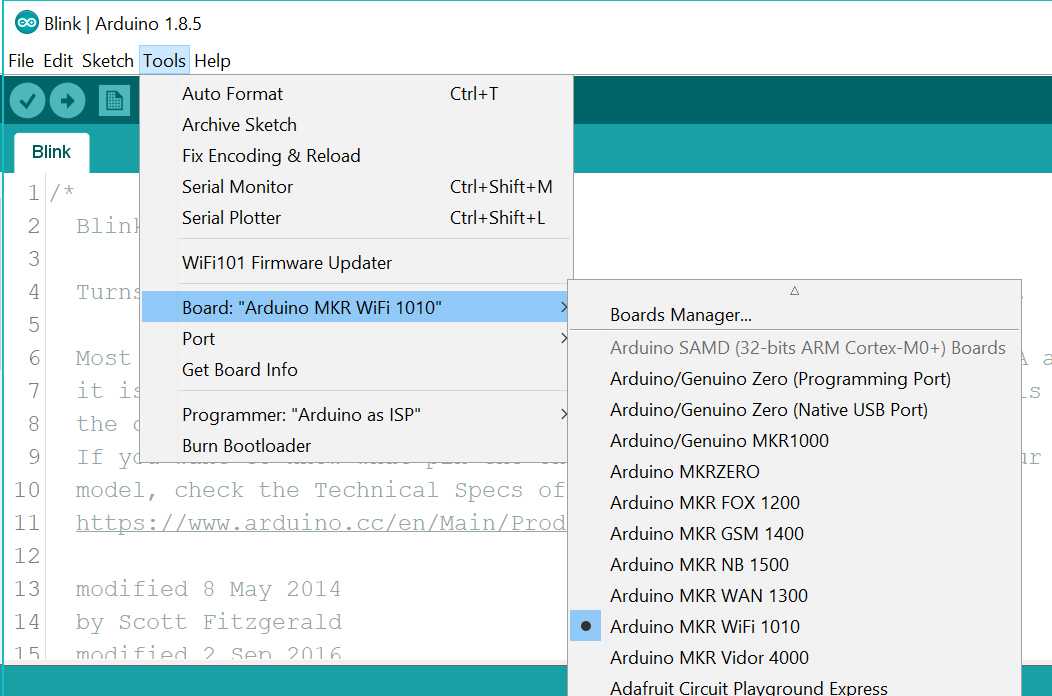Open the Board submenu arrow
Screen dimensions: 1052x696
[x=563, y=307]
